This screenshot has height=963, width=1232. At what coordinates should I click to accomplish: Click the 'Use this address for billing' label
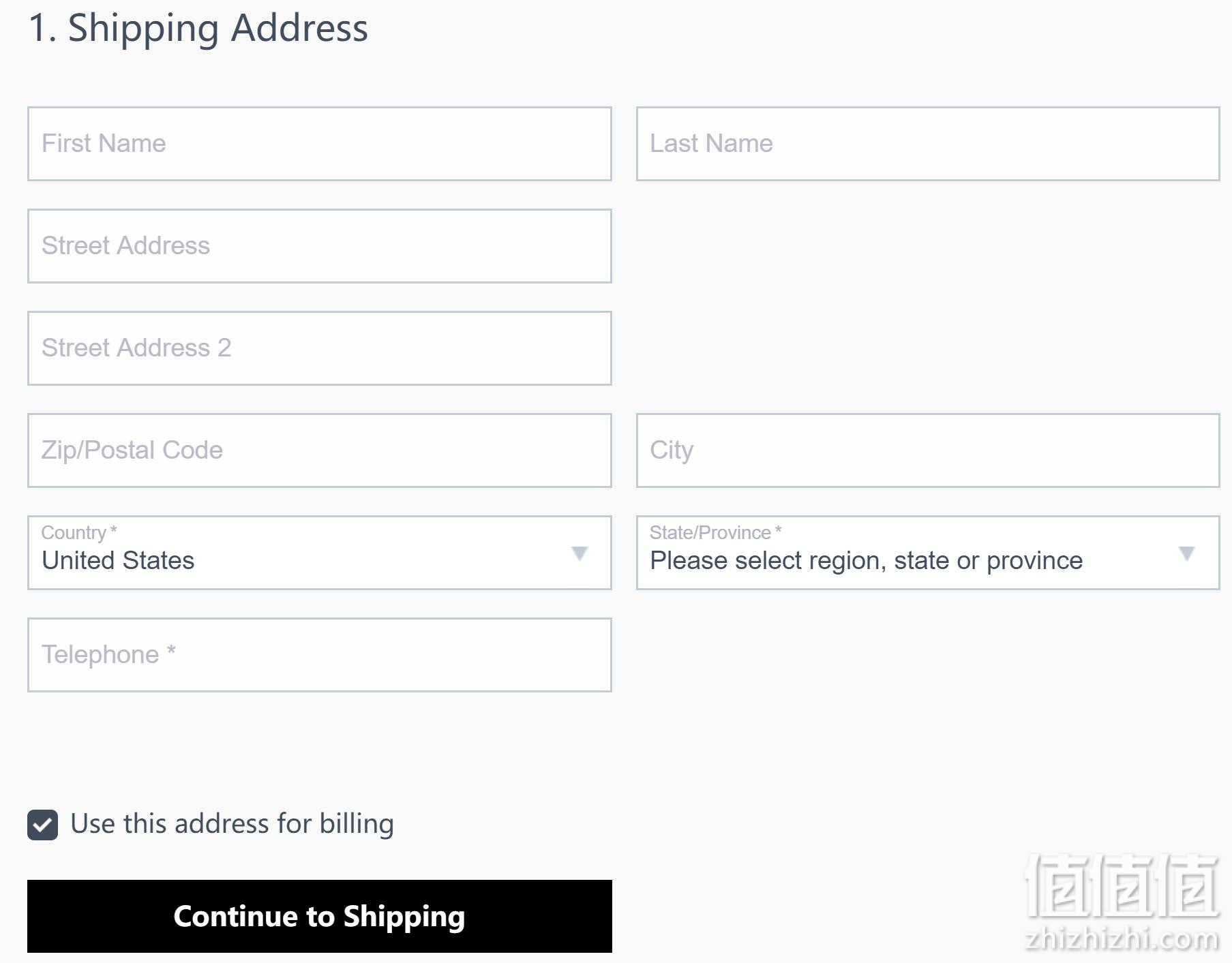[x=232, y=824]
